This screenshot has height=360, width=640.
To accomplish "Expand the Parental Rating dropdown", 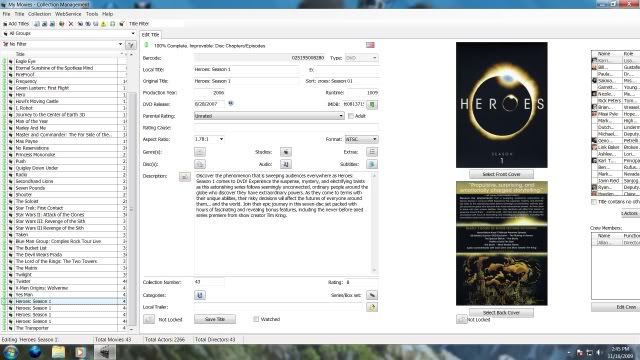I will tap(269, 116).
